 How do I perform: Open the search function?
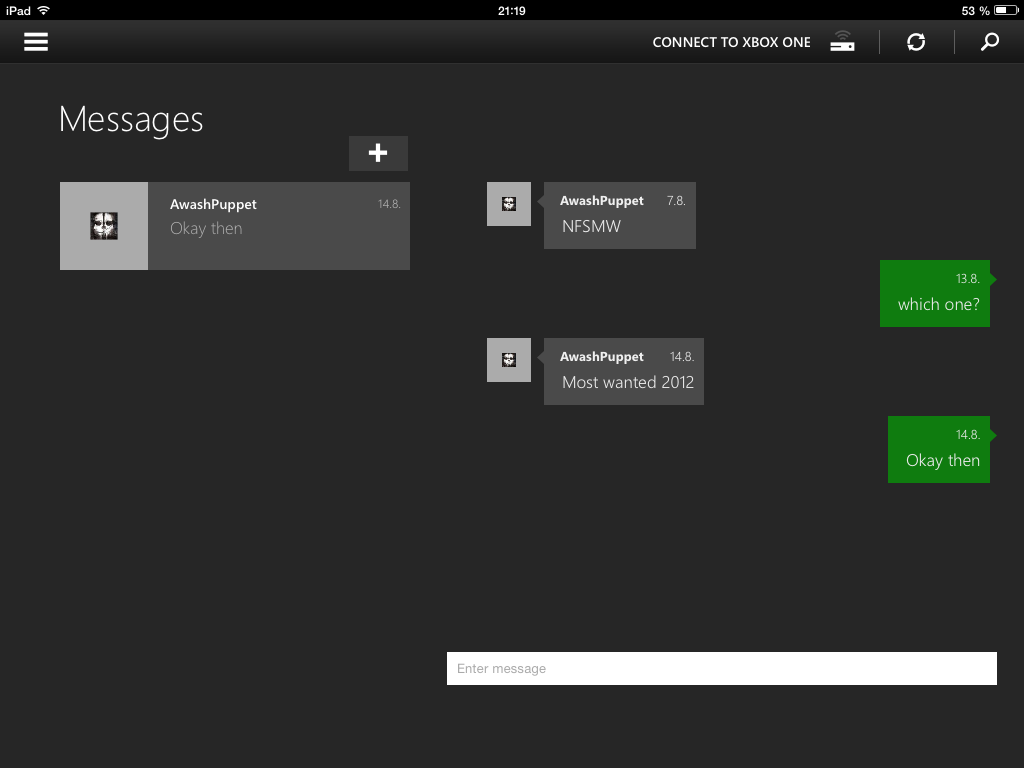(x=989, y=41)
